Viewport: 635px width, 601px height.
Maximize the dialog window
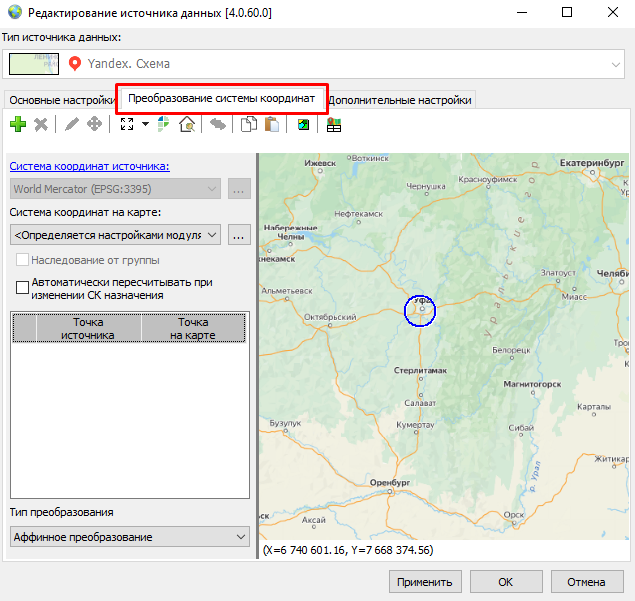[567, 13]
